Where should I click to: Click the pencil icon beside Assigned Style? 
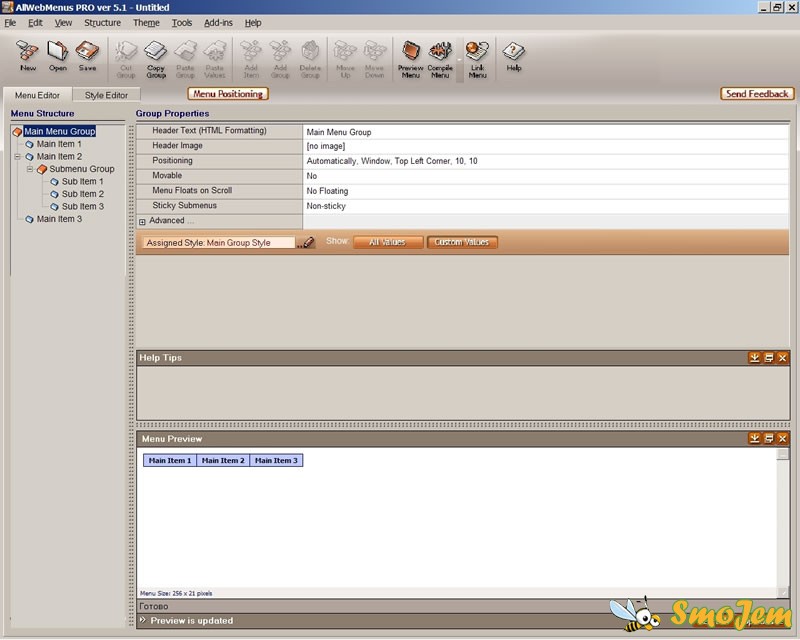click(306, 242)
